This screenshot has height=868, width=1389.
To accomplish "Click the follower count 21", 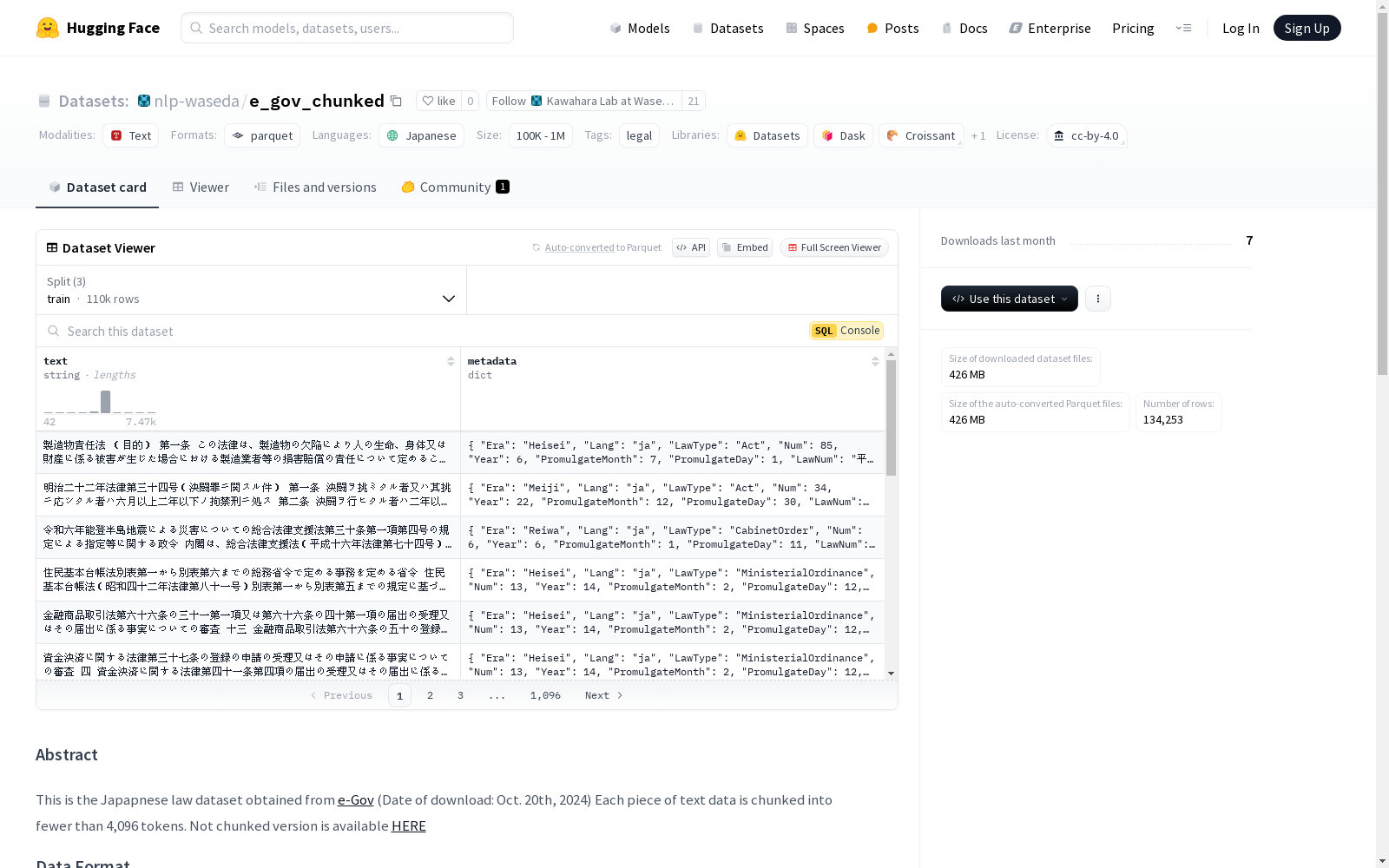I will point(693,101).
